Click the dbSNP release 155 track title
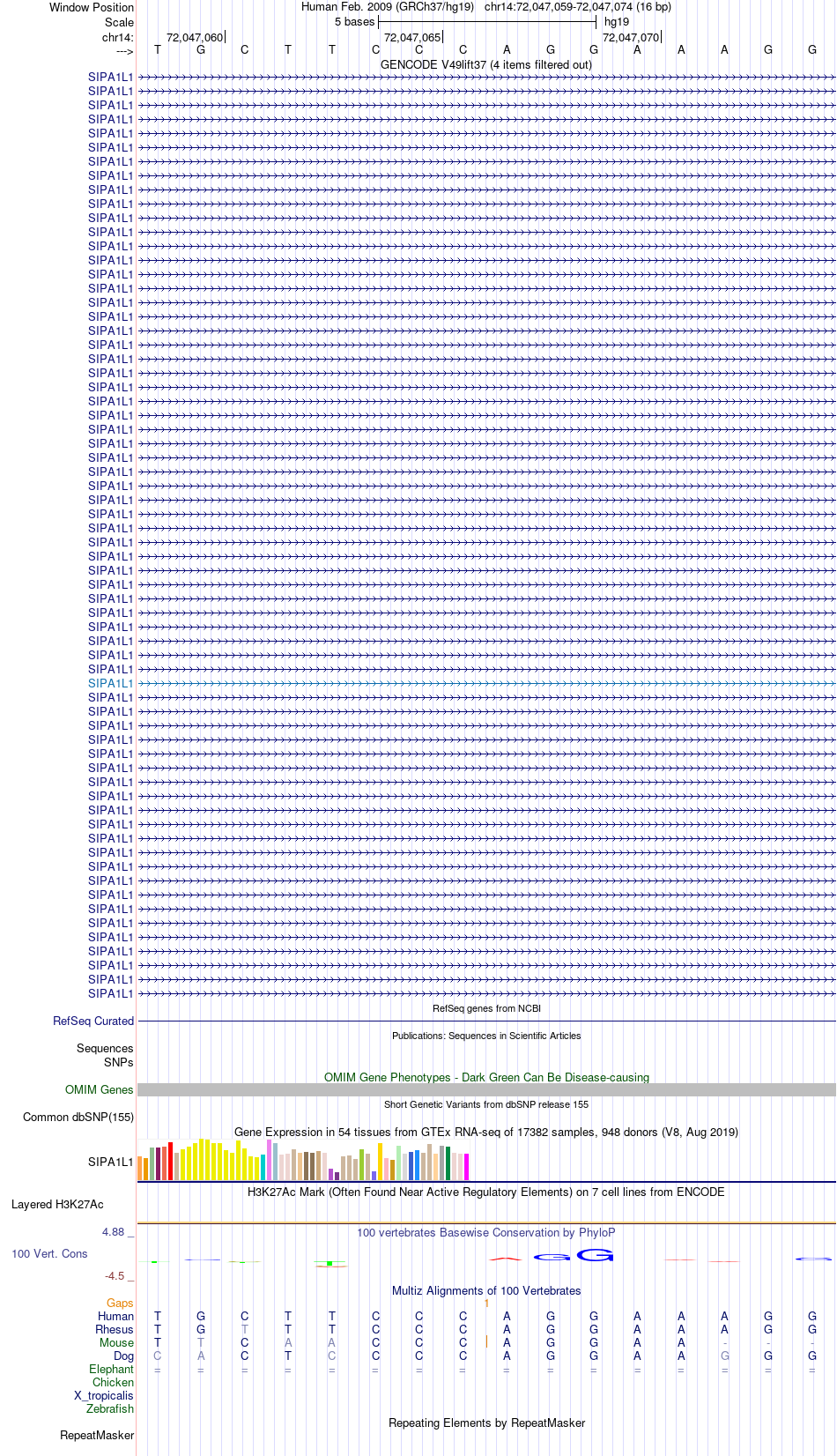 (x=486, y=1104)
